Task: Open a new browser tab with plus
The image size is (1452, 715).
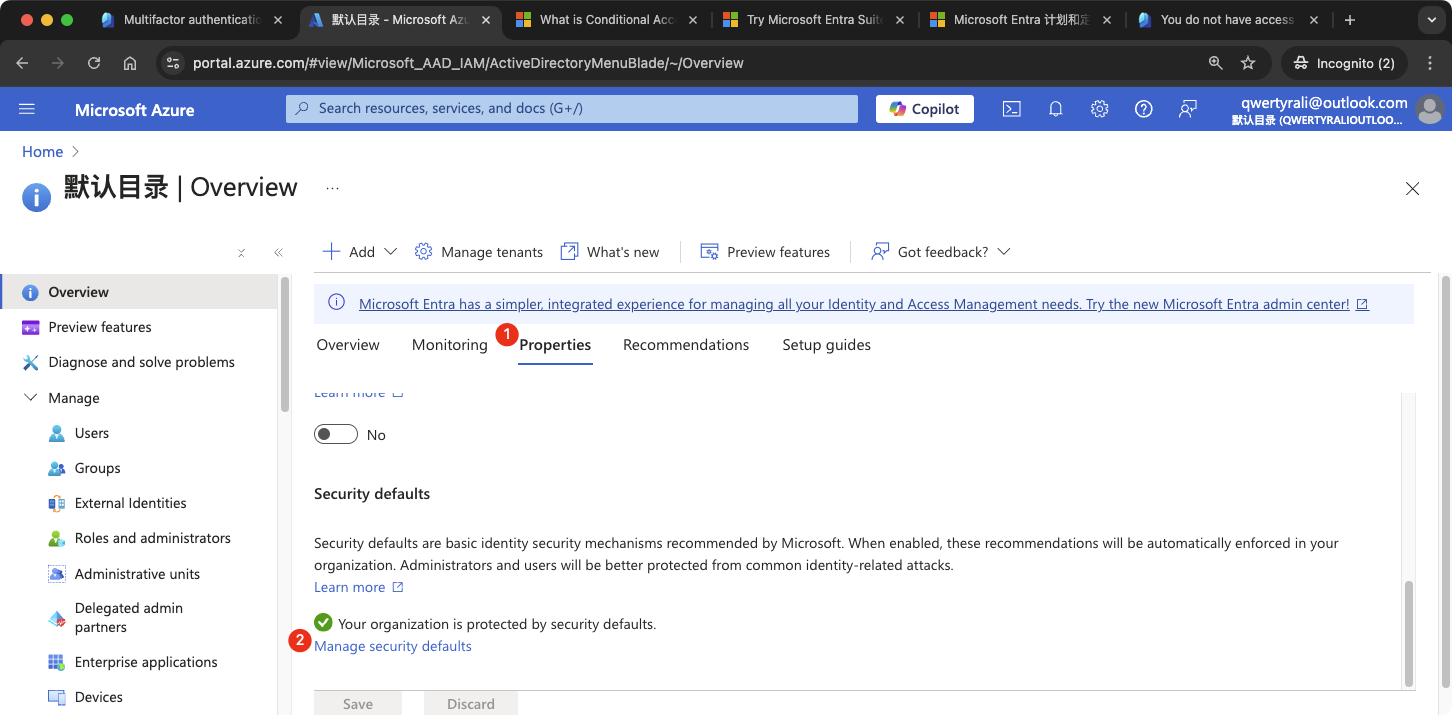Action: pos(1350,20)
